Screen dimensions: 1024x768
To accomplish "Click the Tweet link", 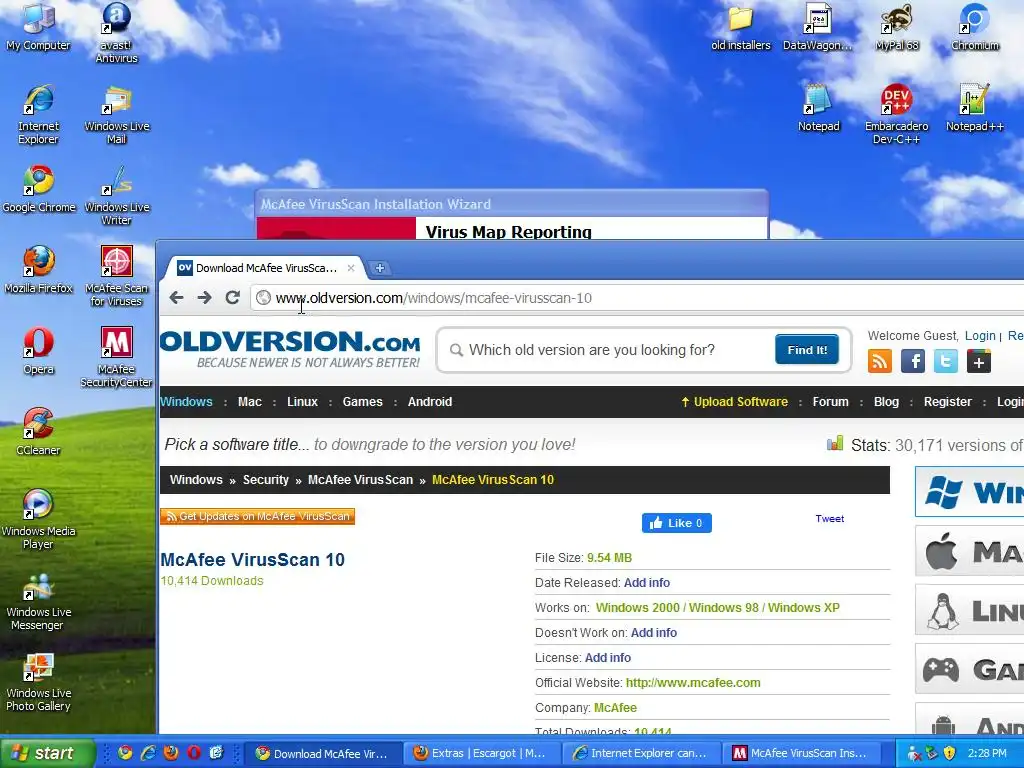I will pos(829,519).
